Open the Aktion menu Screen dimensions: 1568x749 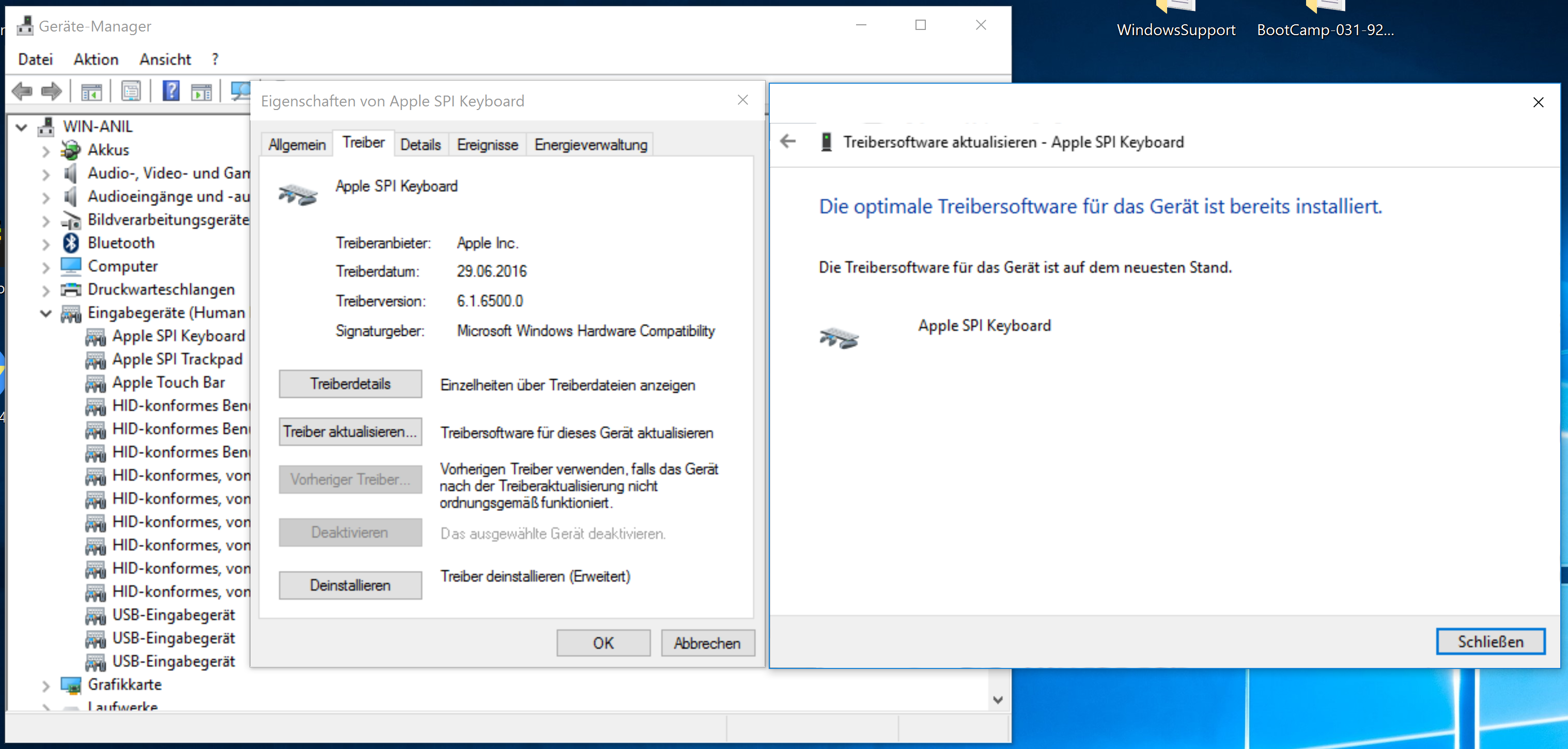[x=96, y=59]
